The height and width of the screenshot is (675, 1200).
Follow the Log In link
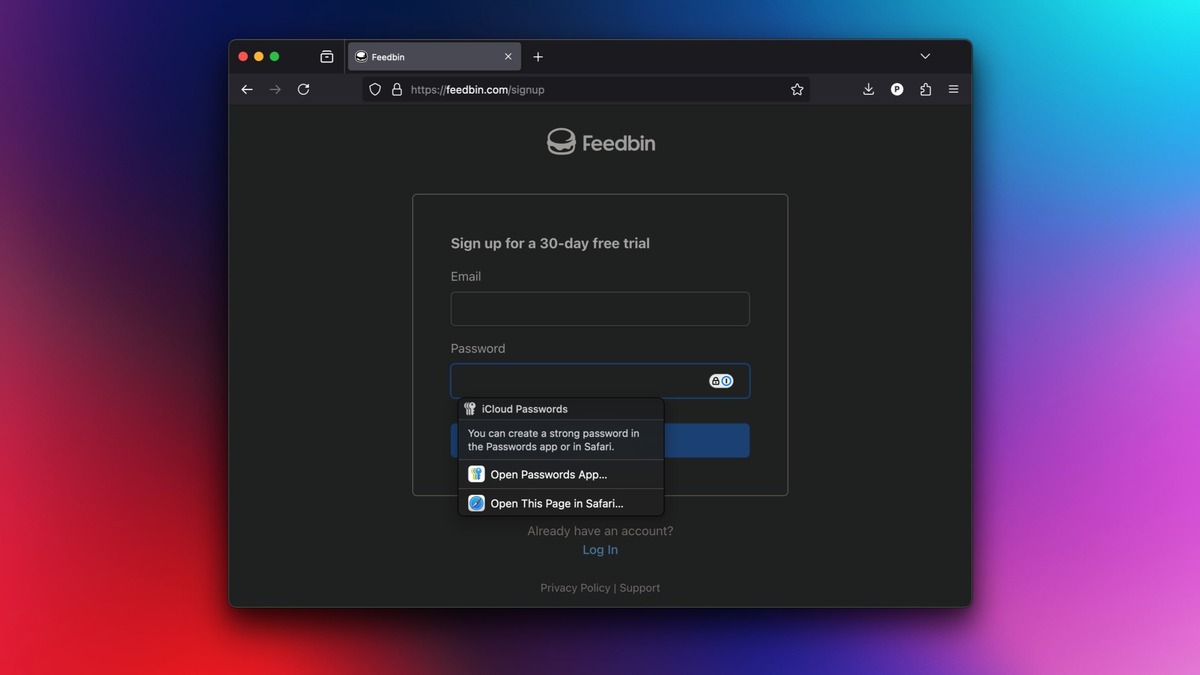coord(600,550)
